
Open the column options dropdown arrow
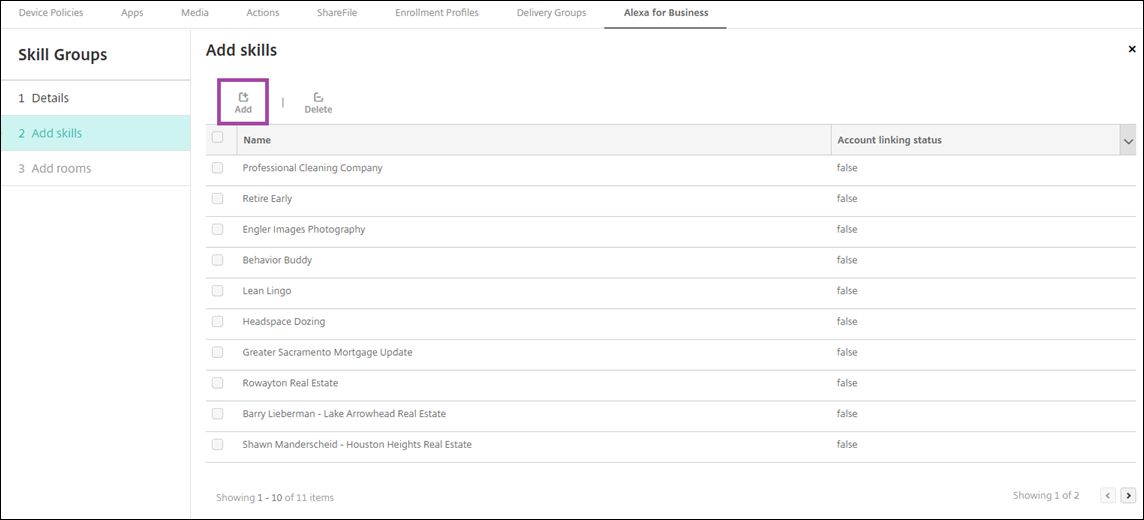tap(1128, 141)
